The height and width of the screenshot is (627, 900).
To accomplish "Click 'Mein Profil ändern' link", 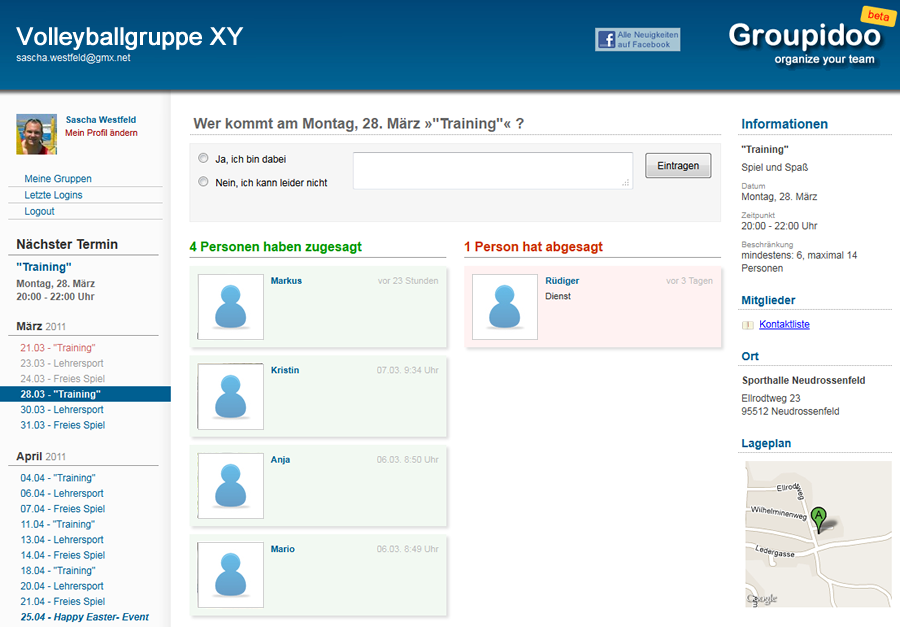I will tap(101, 133).
